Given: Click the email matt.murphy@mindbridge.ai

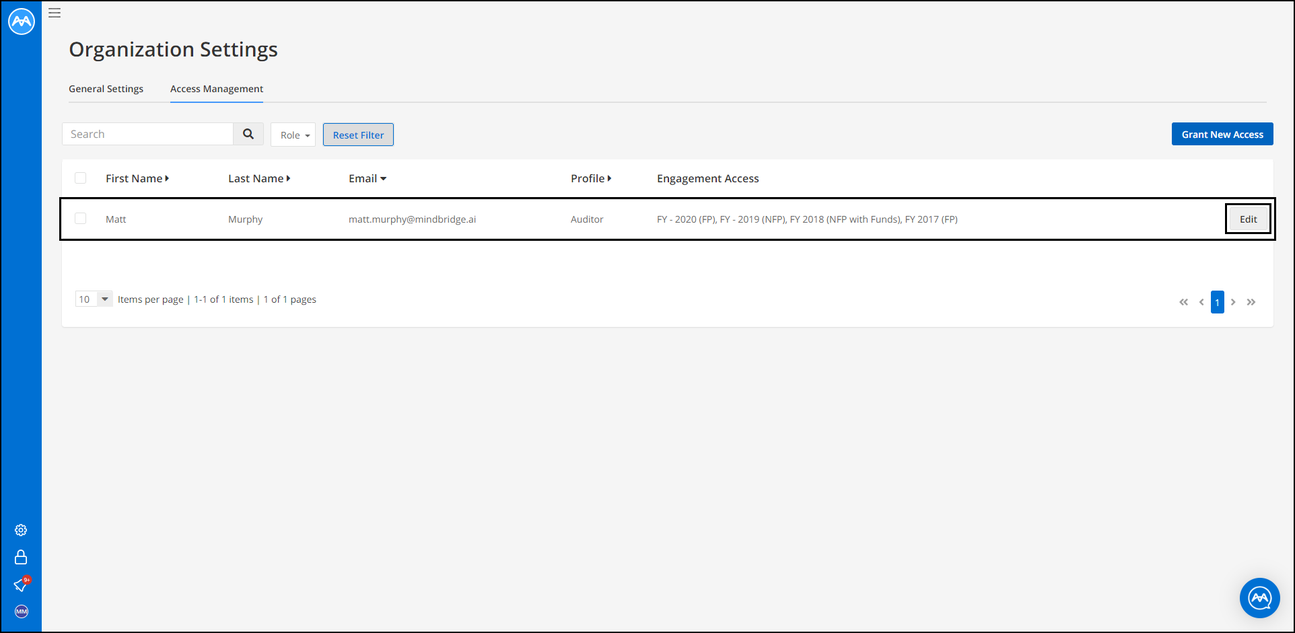Looking at the screenshot, I should point(412,219).
